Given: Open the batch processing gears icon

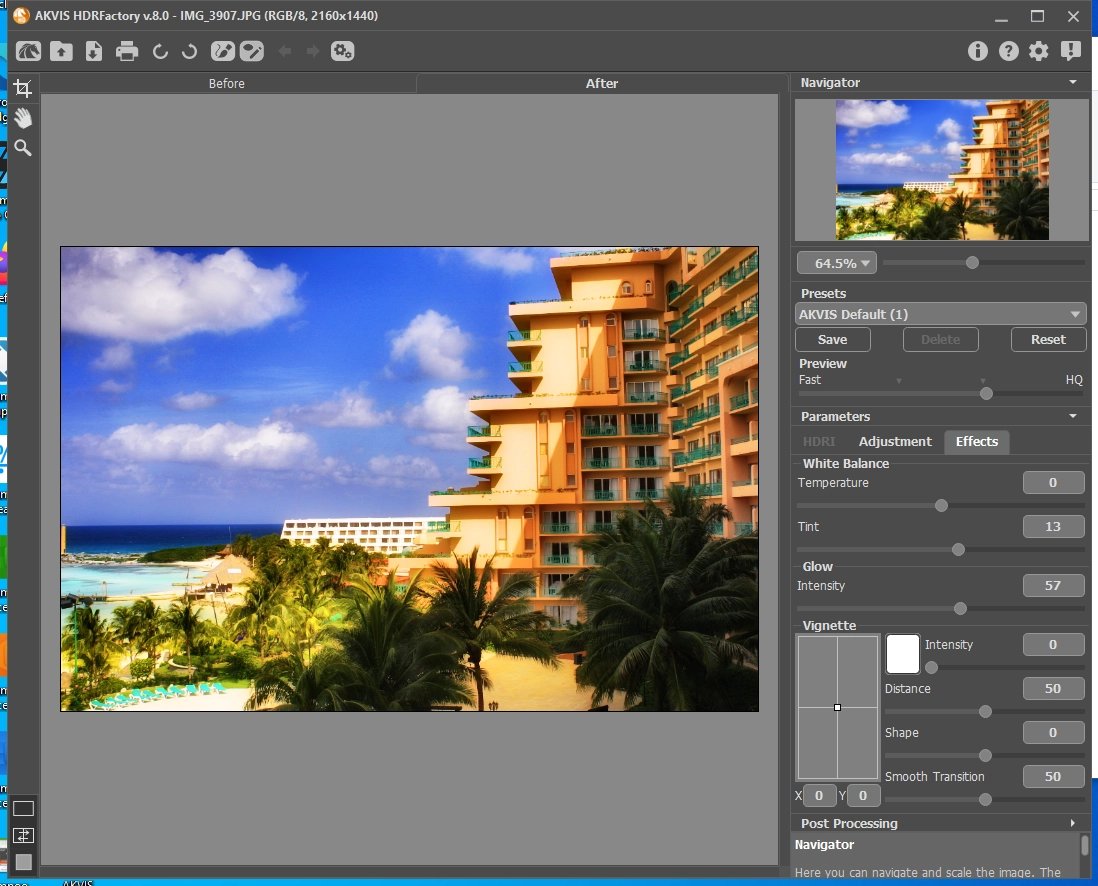Looking at the screenshot, I should pos(342,51).
